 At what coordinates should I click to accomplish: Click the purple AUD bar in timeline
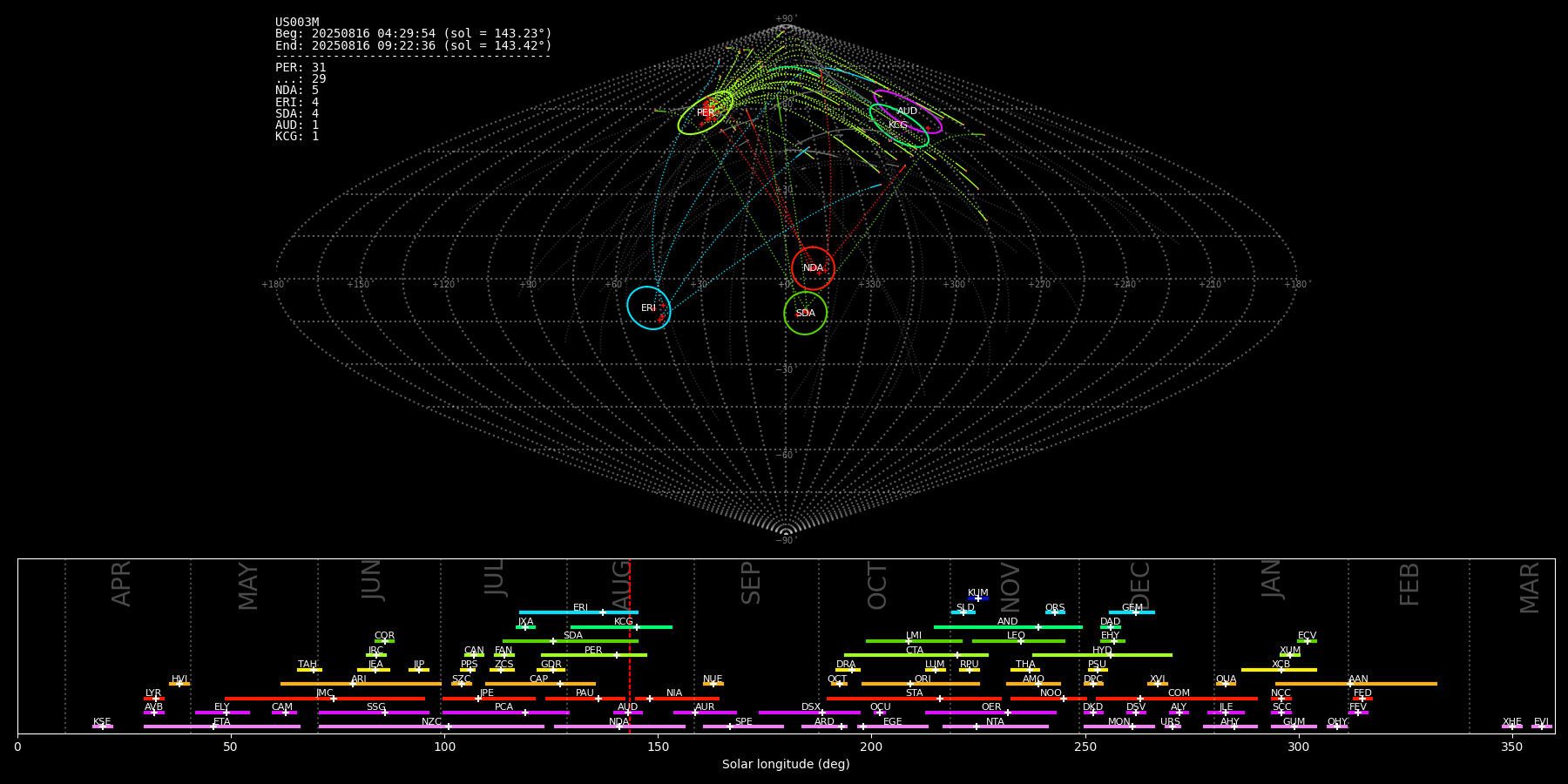coord(628,713)
